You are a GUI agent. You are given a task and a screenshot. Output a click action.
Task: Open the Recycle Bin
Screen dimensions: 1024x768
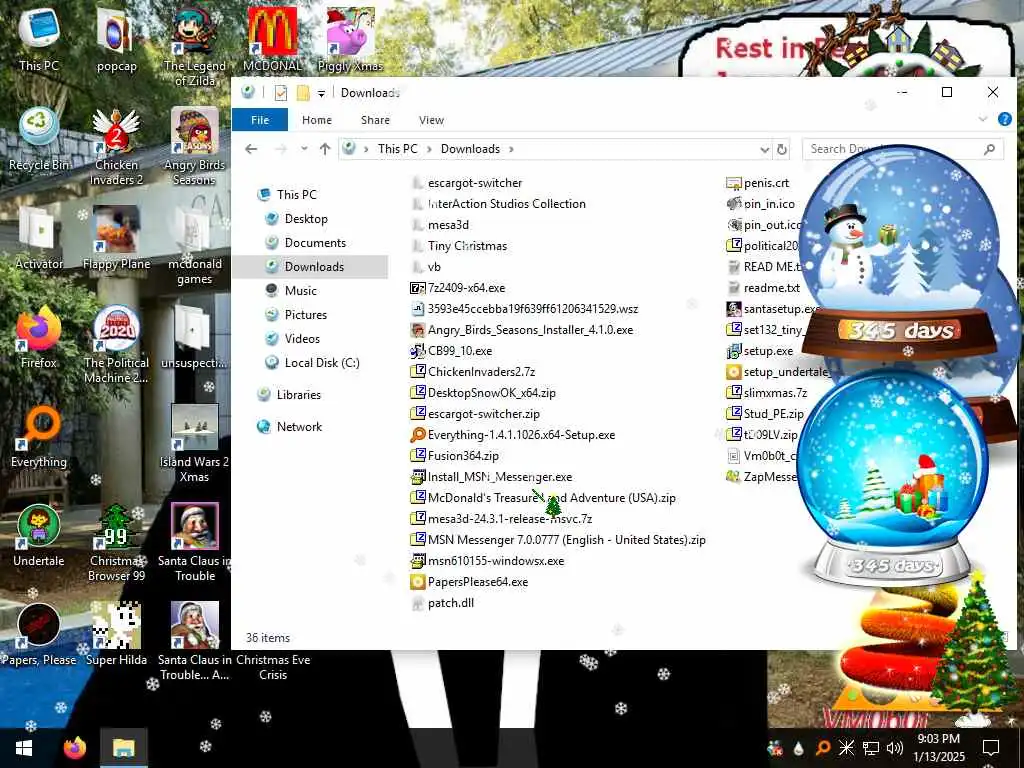pyautogui.click(x=39, y=139)
